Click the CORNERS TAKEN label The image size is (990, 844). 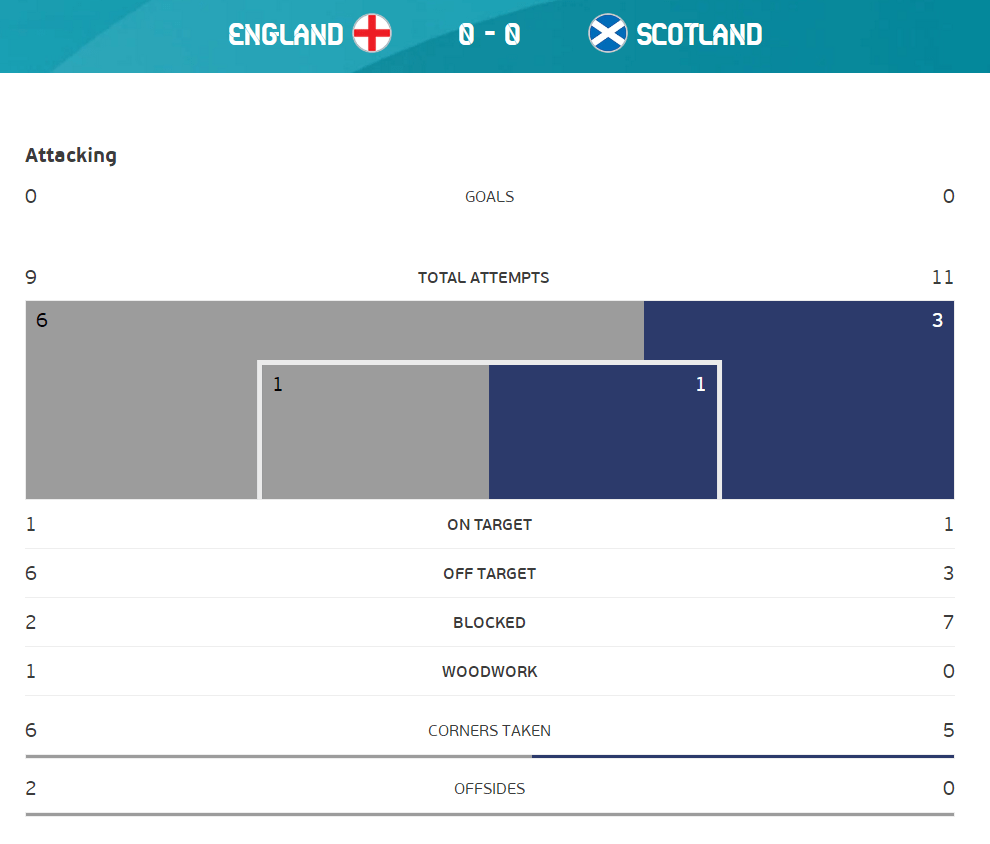tap(489, 731)
